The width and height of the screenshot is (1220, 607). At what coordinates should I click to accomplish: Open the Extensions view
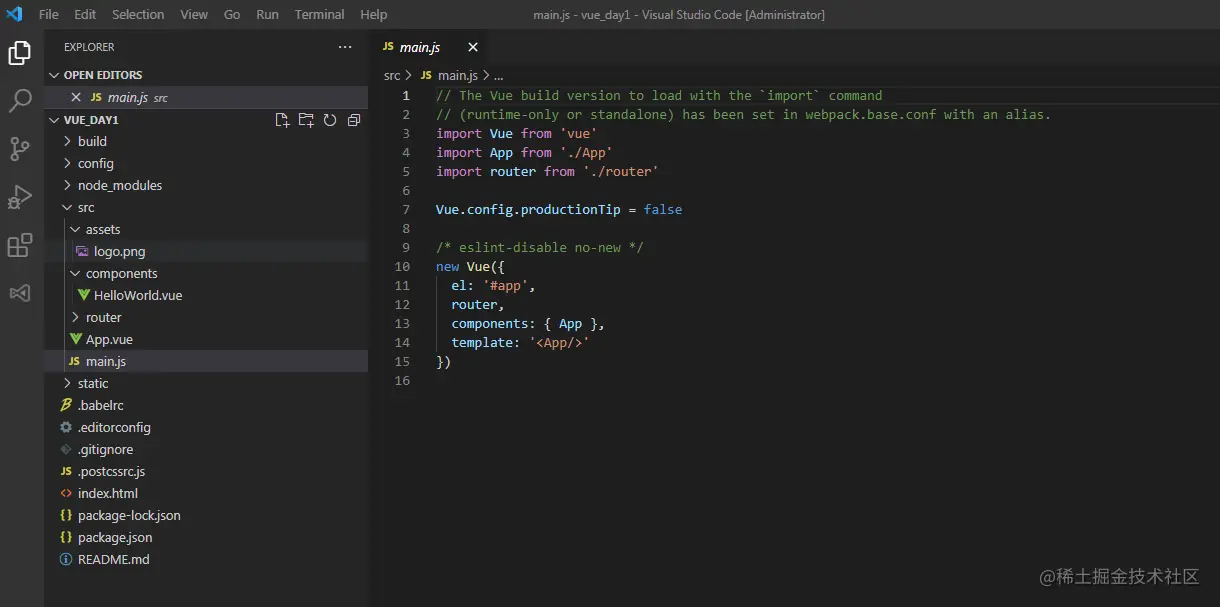pos(20,245)
